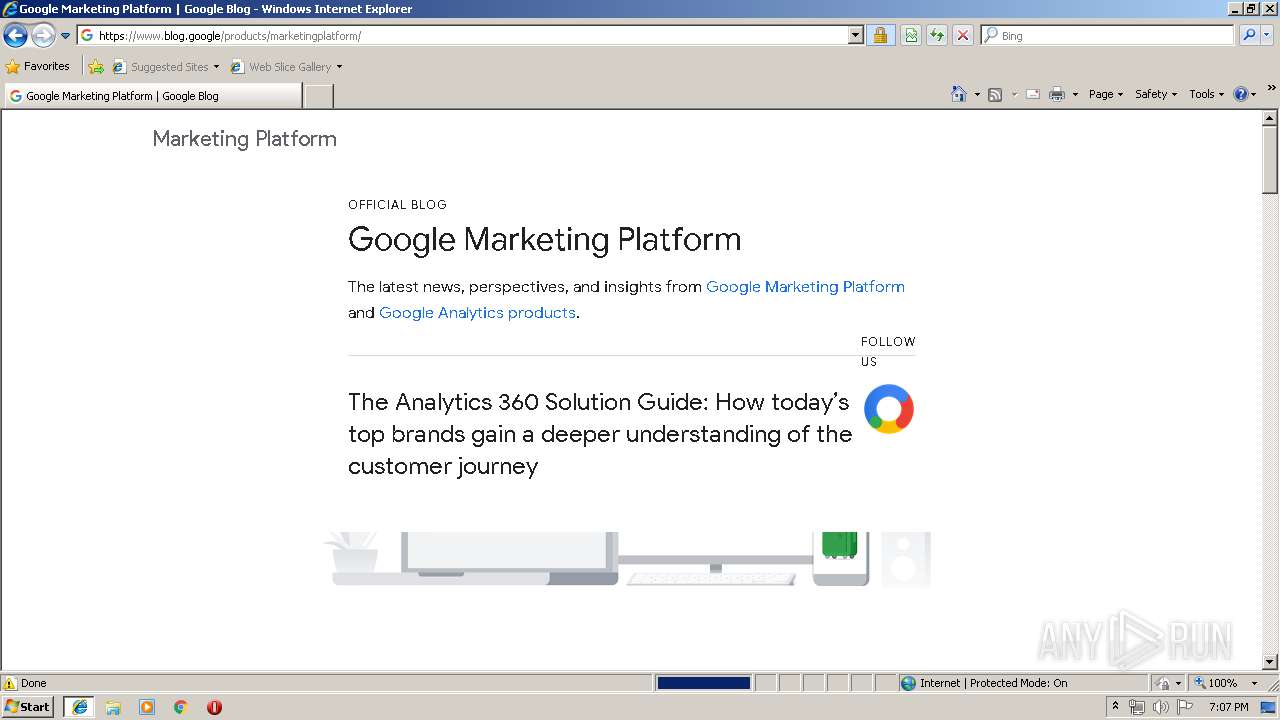This screenshot has height=720, width=1280.
Task: Click the Add to Favorites Bar icon
Action: [96, 67]
